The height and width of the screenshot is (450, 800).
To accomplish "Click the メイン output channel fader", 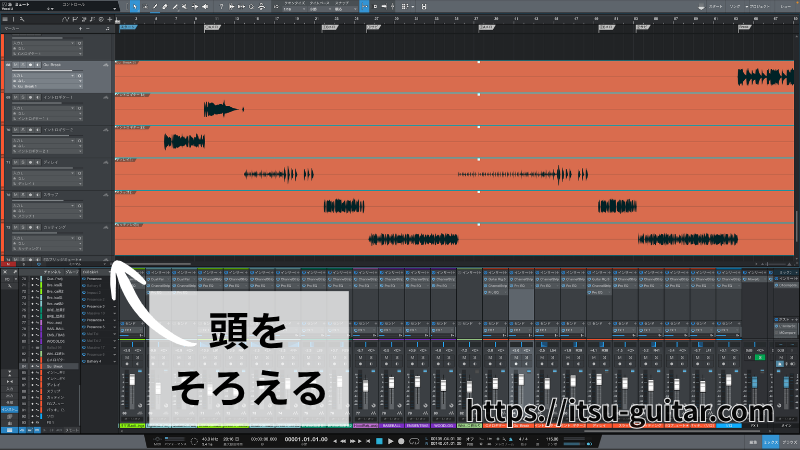I will pyautogui.click(x=786, y=382).
